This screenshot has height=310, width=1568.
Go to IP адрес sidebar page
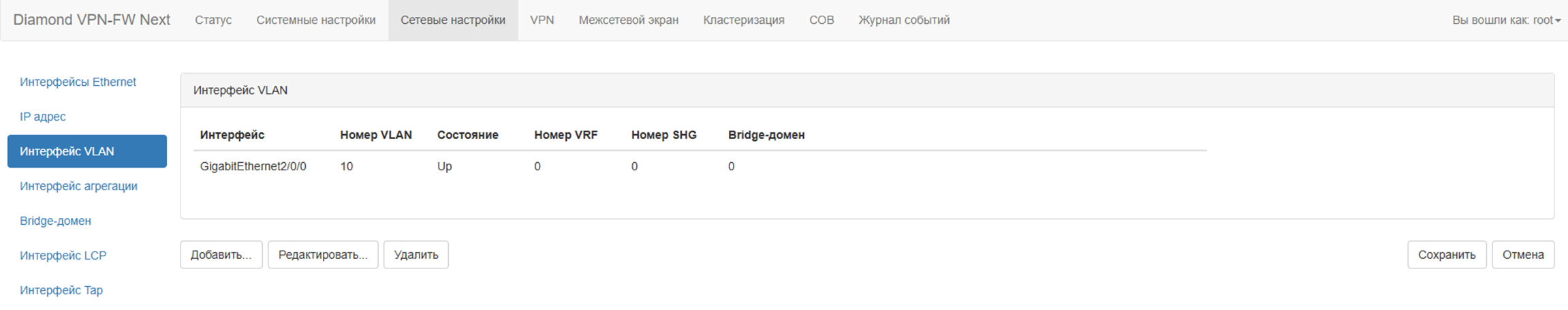[43, 117]
